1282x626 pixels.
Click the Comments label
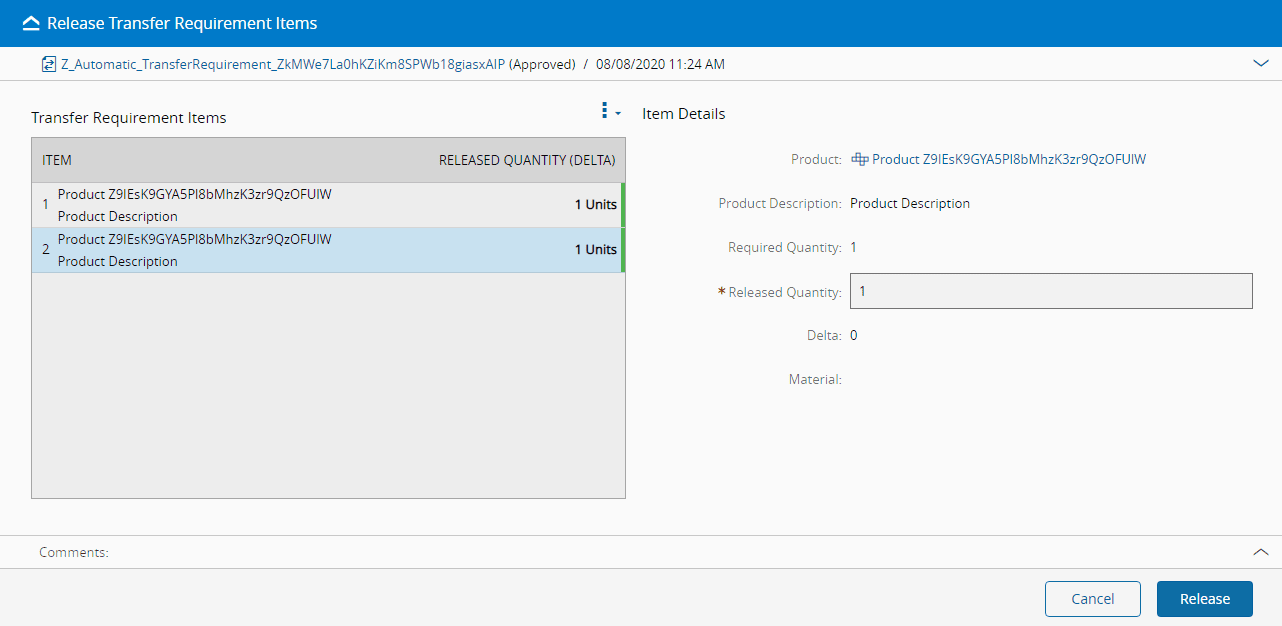(x=74, y=552)
